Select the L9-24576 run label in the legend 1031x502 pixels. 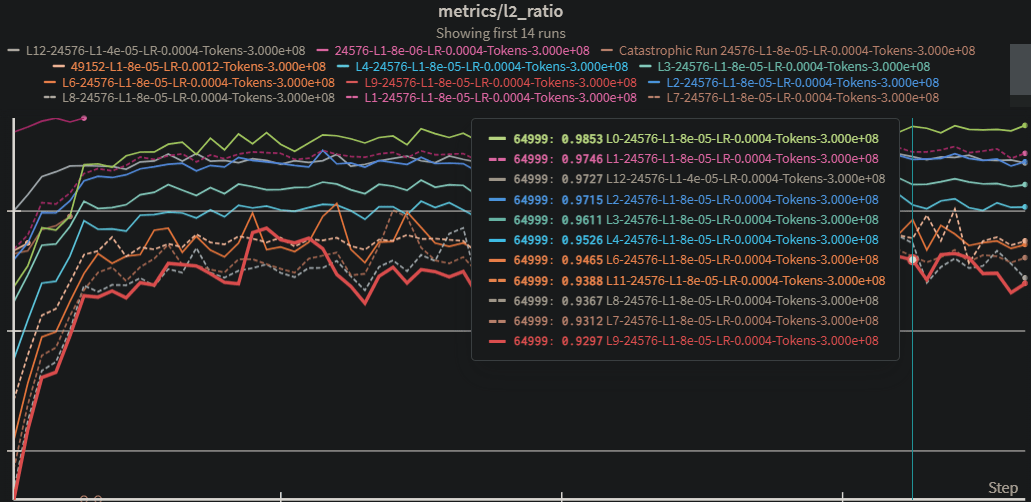click(500, 82)
